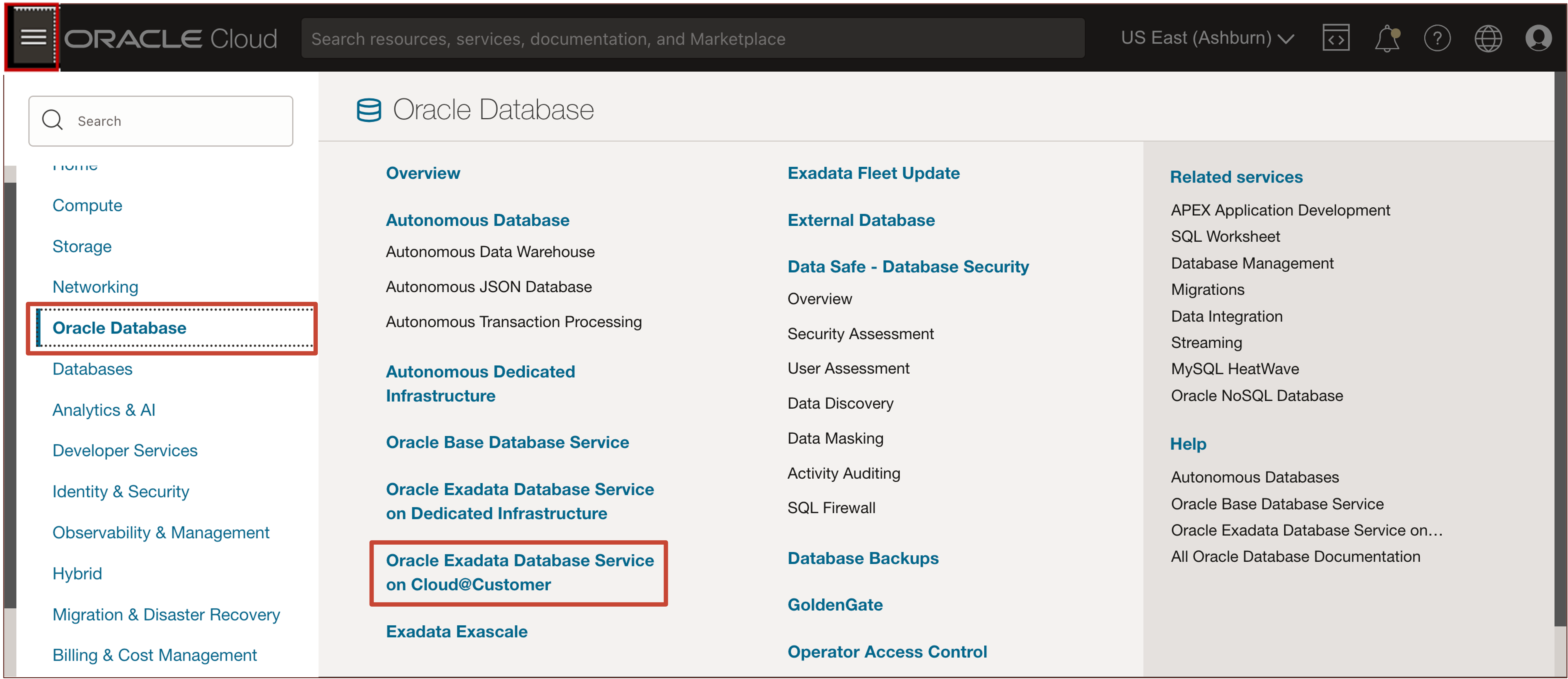Viewport: 1568px width, 679px height.
Task: Click the navigation menu Search box
Action: click(x=161, y=121)
